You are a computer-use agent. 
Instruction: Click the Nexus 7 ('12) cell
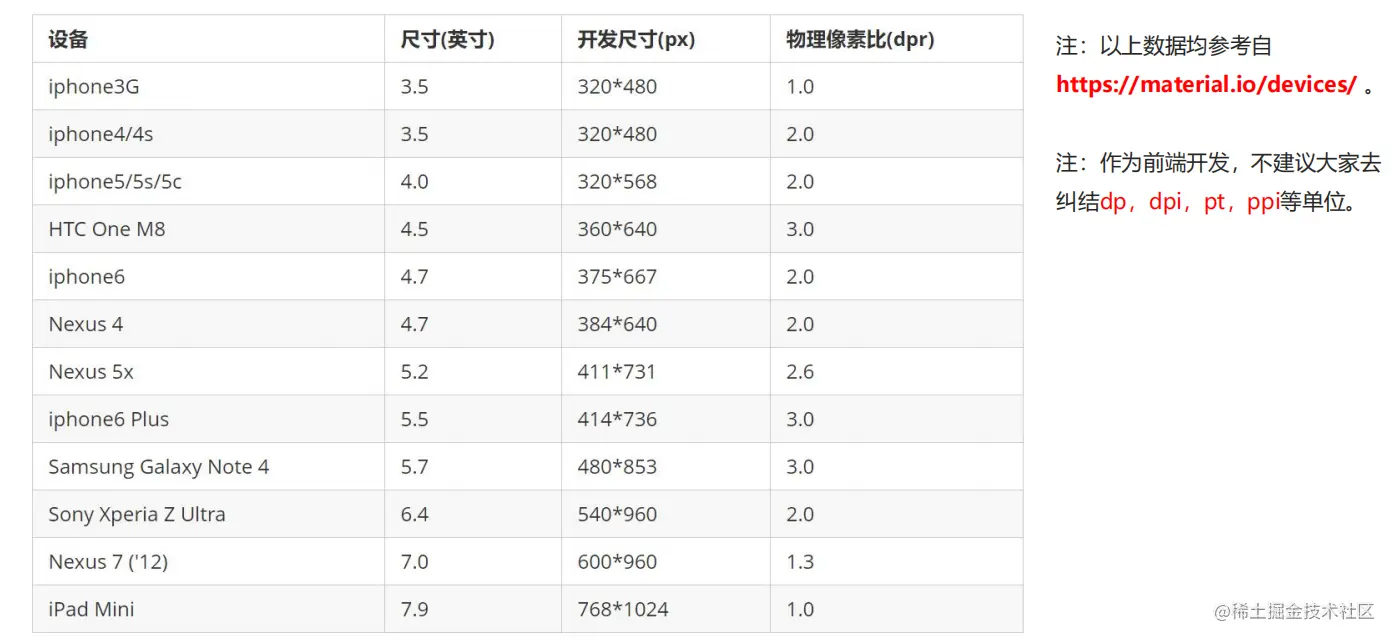tap(108, 562)
